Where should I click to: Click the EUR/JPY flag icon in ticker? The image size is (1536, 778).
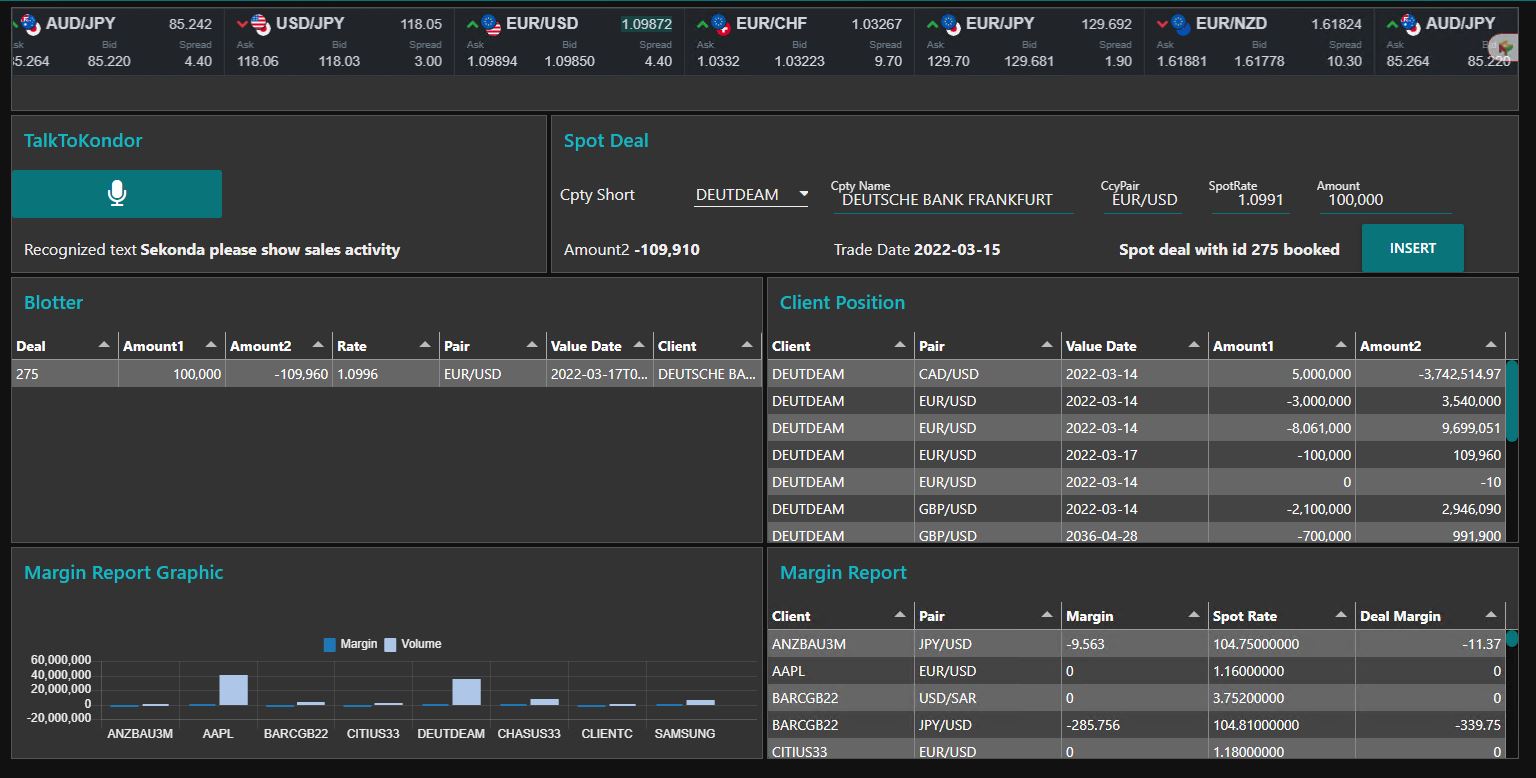pos(951,24)
